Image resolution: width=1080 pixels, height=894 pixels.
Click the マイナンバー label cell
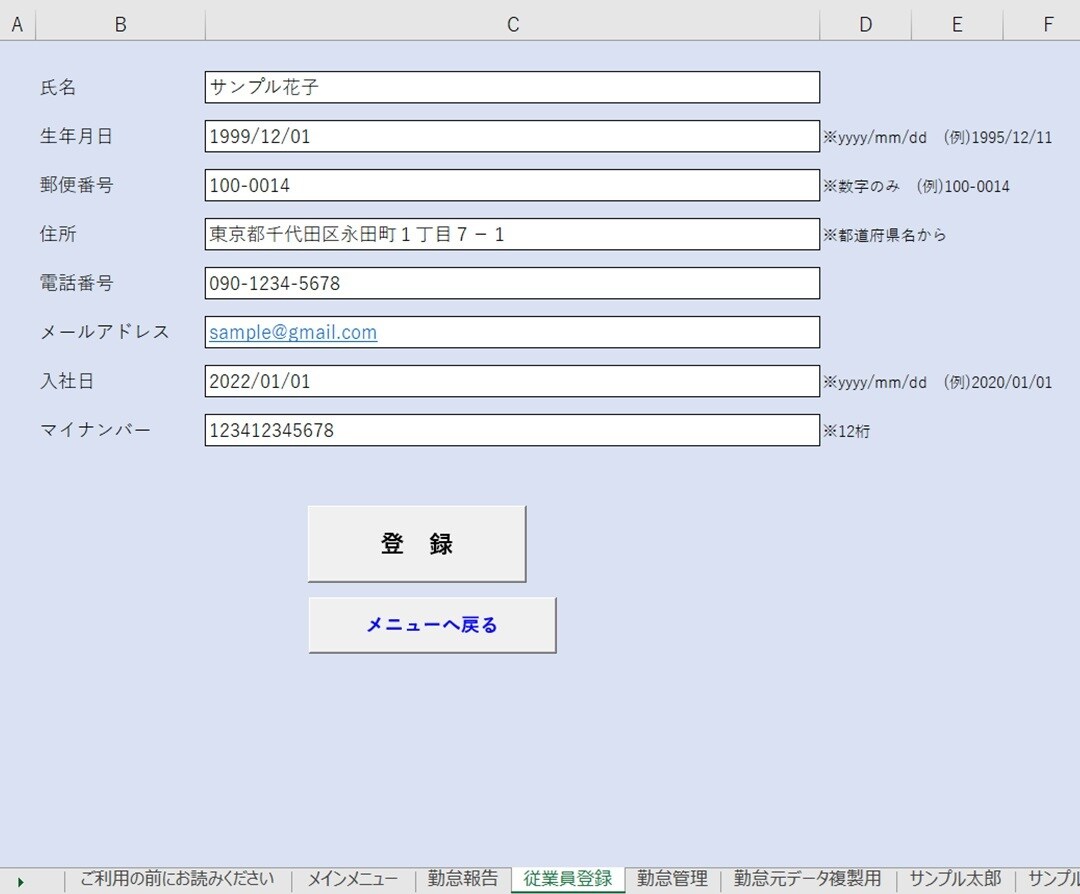95,430
